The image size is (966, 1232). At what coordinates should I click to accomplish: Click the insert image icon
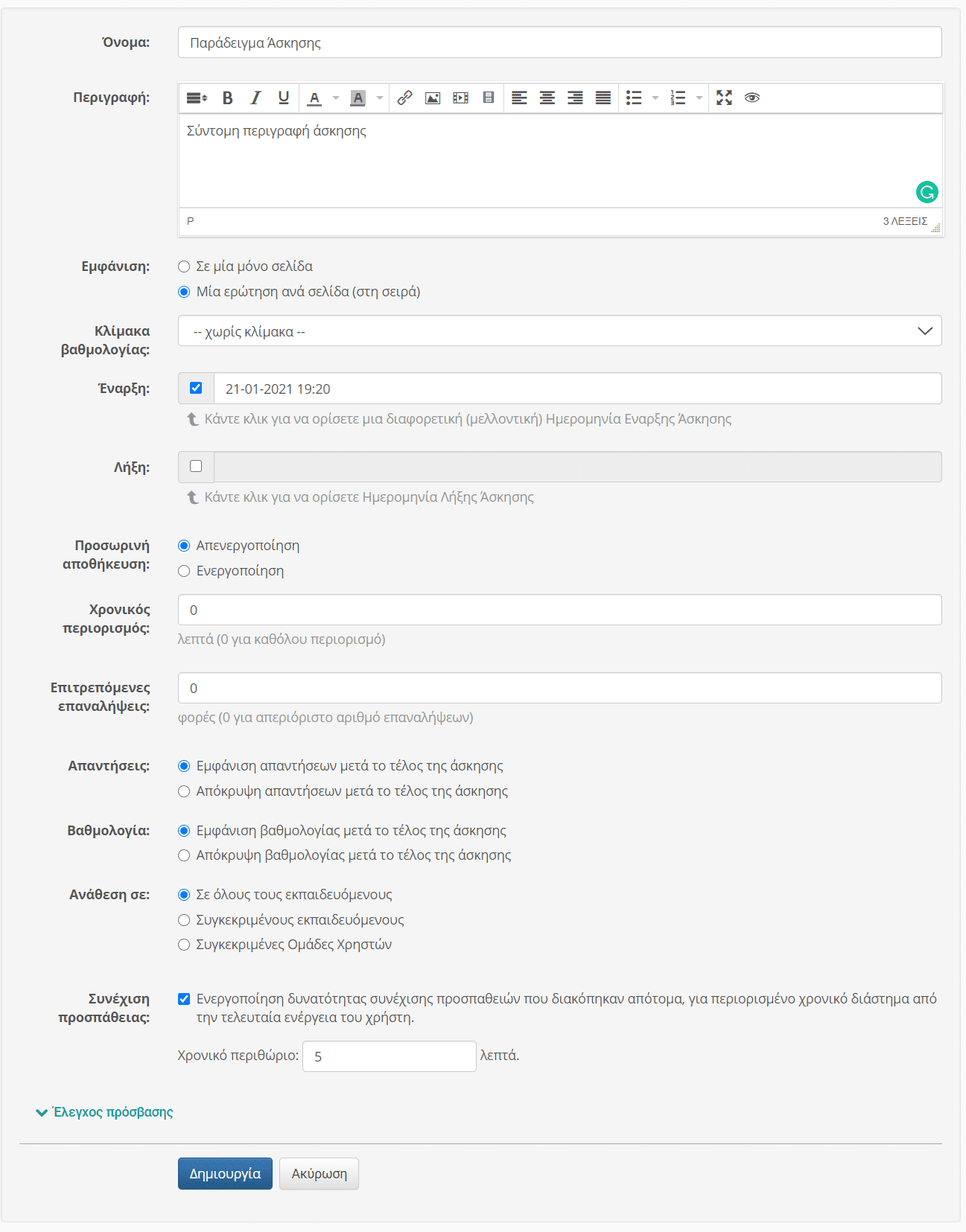pos(433,98)
